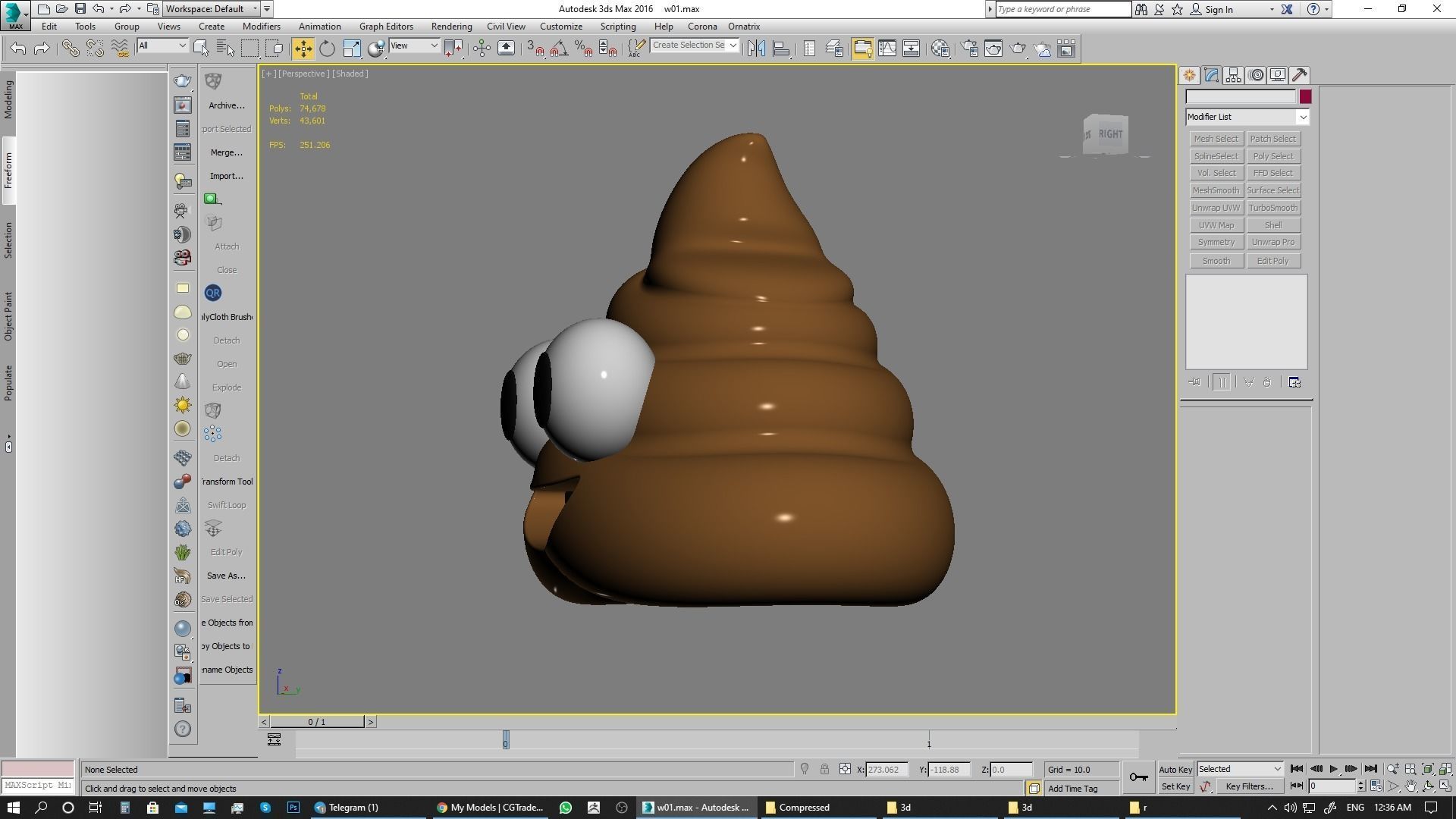Click the Select and Link tool
This screenshot has width=1456, height=819.
tap(71, 49)
